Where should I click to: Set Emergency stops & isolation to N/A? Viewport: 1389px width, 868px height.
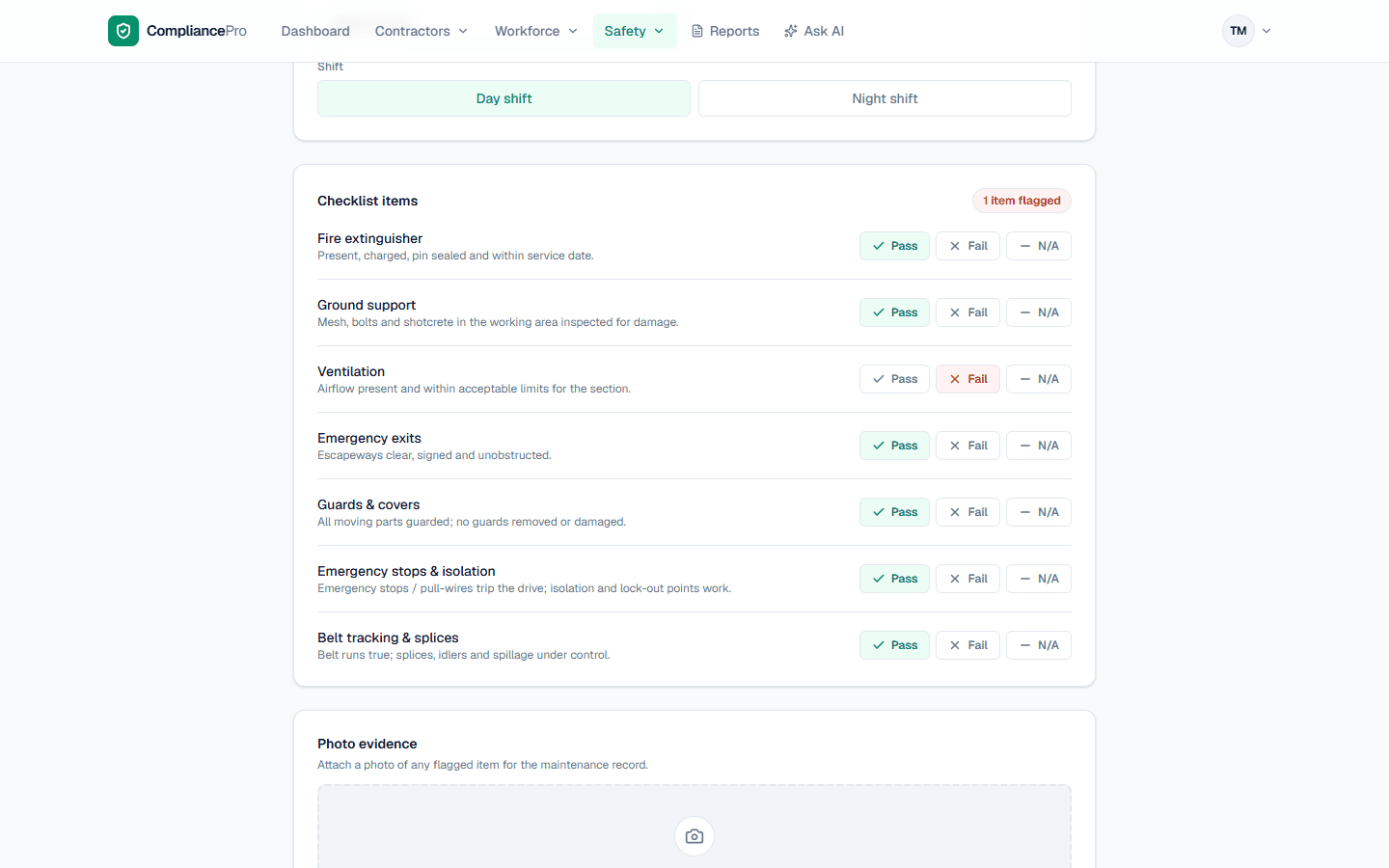click(x=1039, y=579)
